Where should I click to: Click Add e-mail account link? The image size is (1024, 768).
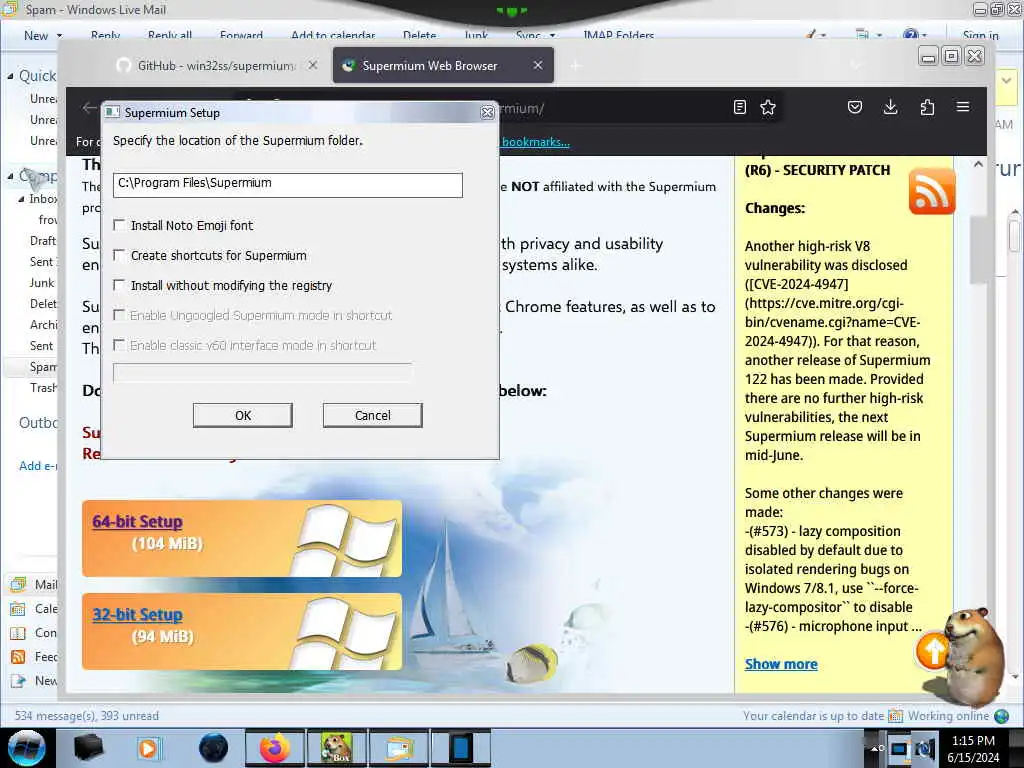coord(38,466)
